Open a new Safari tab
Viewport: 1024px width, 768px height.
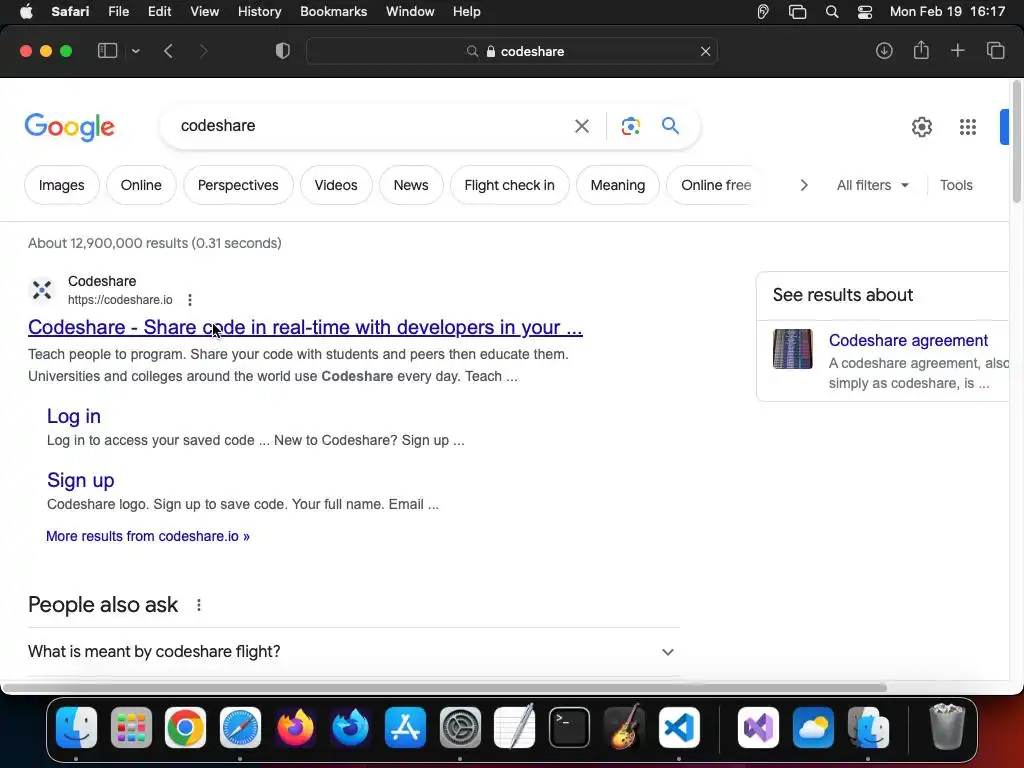[957, 51]
